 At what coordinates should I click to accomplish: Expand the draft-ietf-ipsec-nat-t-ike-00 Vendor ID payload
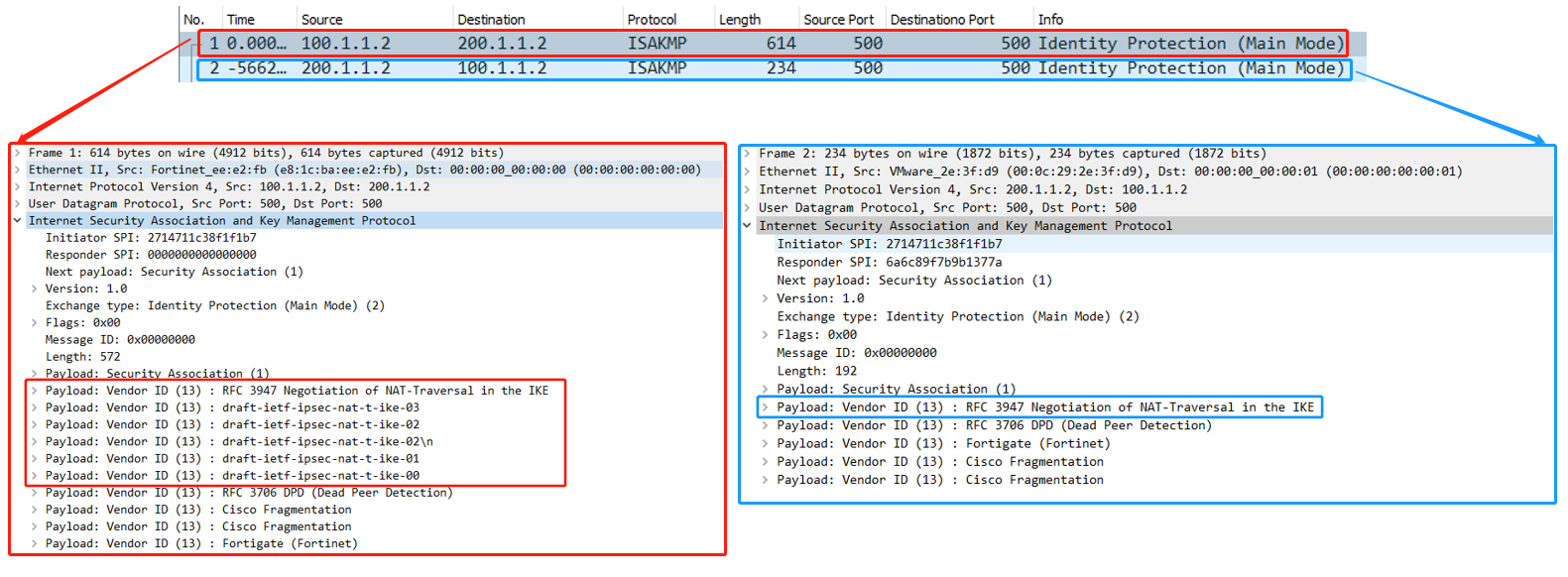tap(35, 476)
